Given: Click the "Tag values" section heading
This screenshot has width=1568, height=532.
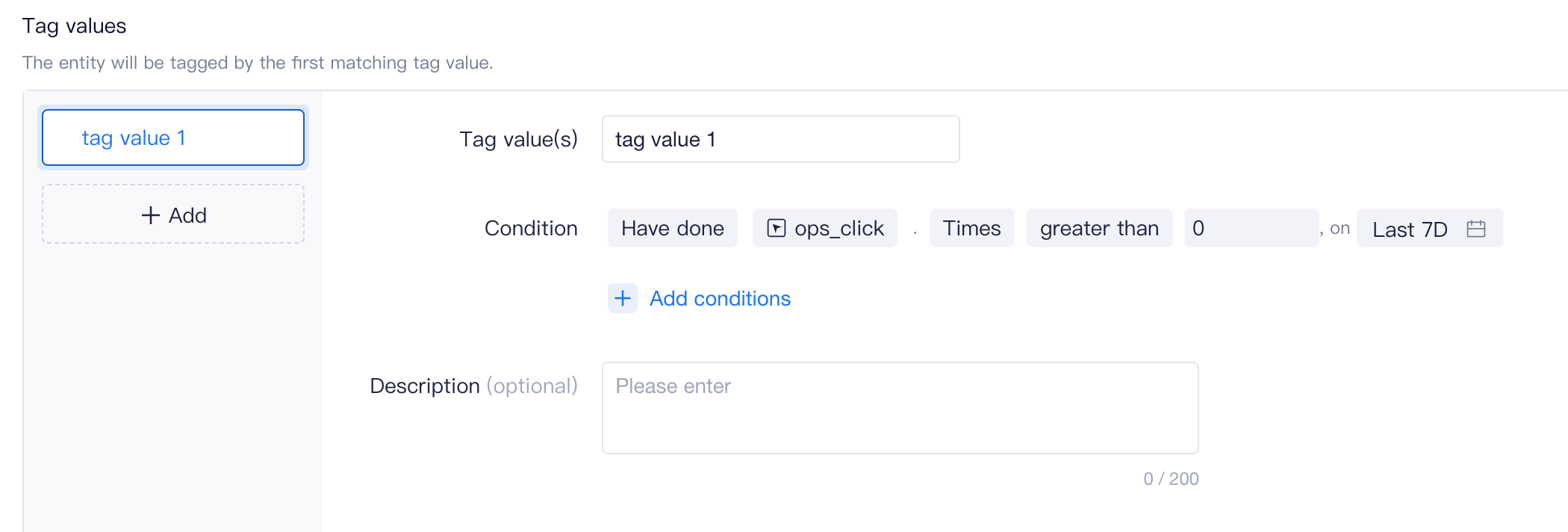Looking at the screenshot, I should (74, 26).
